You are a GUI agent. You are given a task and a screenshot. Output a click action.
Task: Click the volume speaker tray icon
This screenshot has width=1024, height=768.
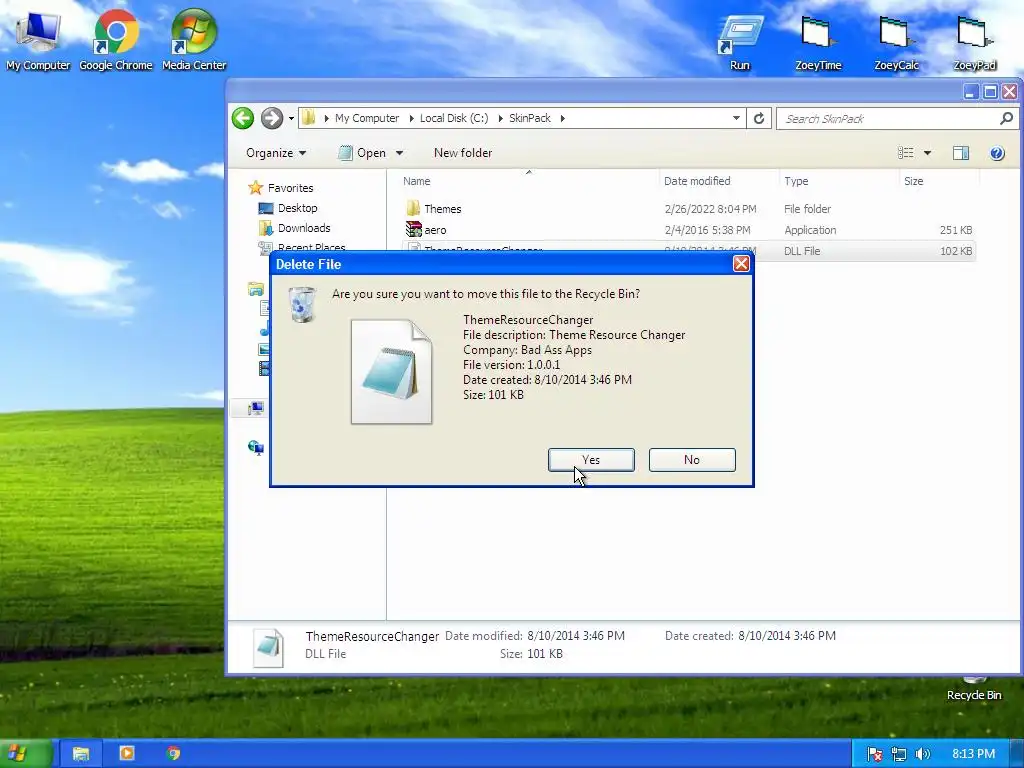922,754
